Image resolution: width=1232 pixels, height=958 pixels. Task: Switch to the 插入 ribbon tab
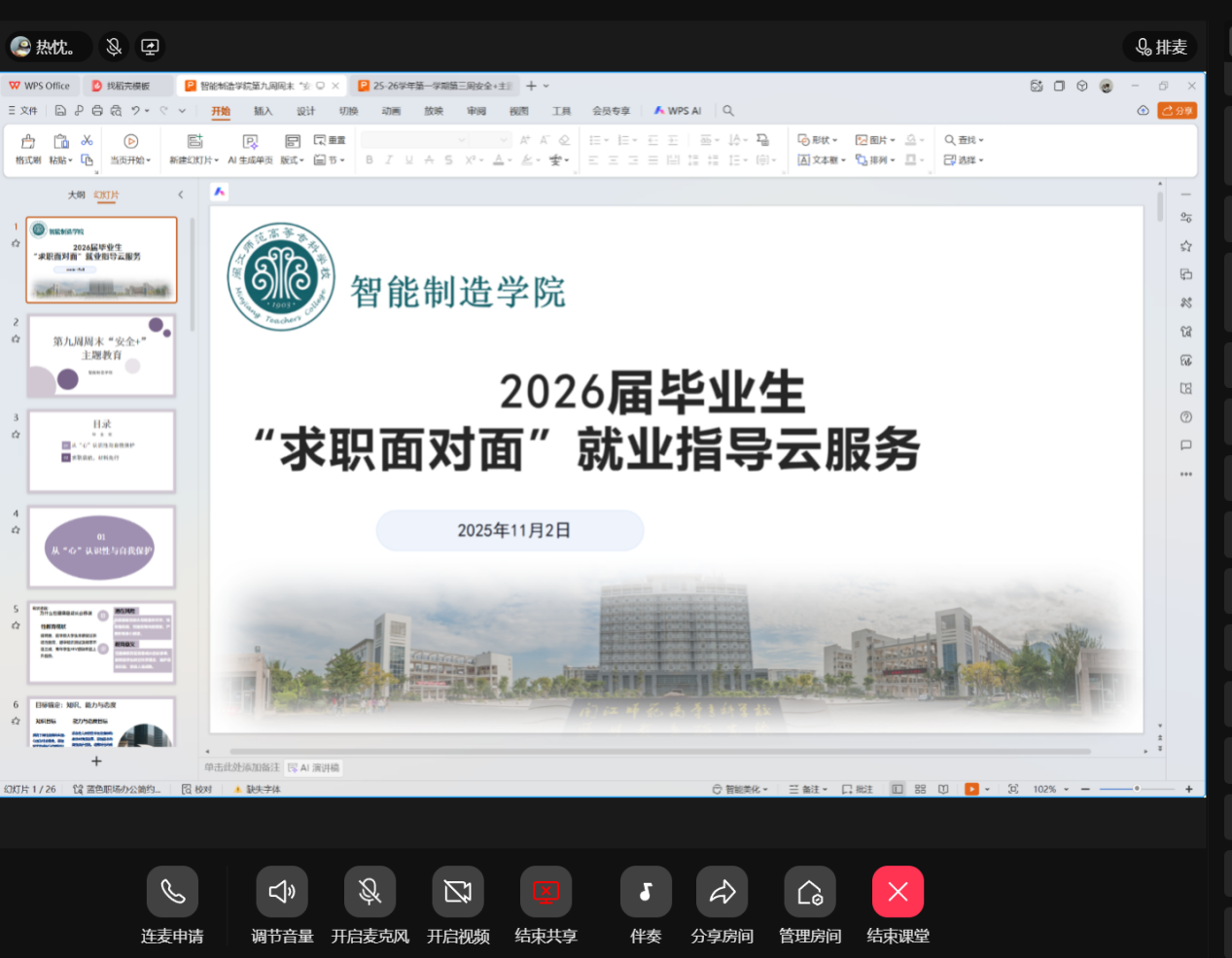(x=263, y=111)
